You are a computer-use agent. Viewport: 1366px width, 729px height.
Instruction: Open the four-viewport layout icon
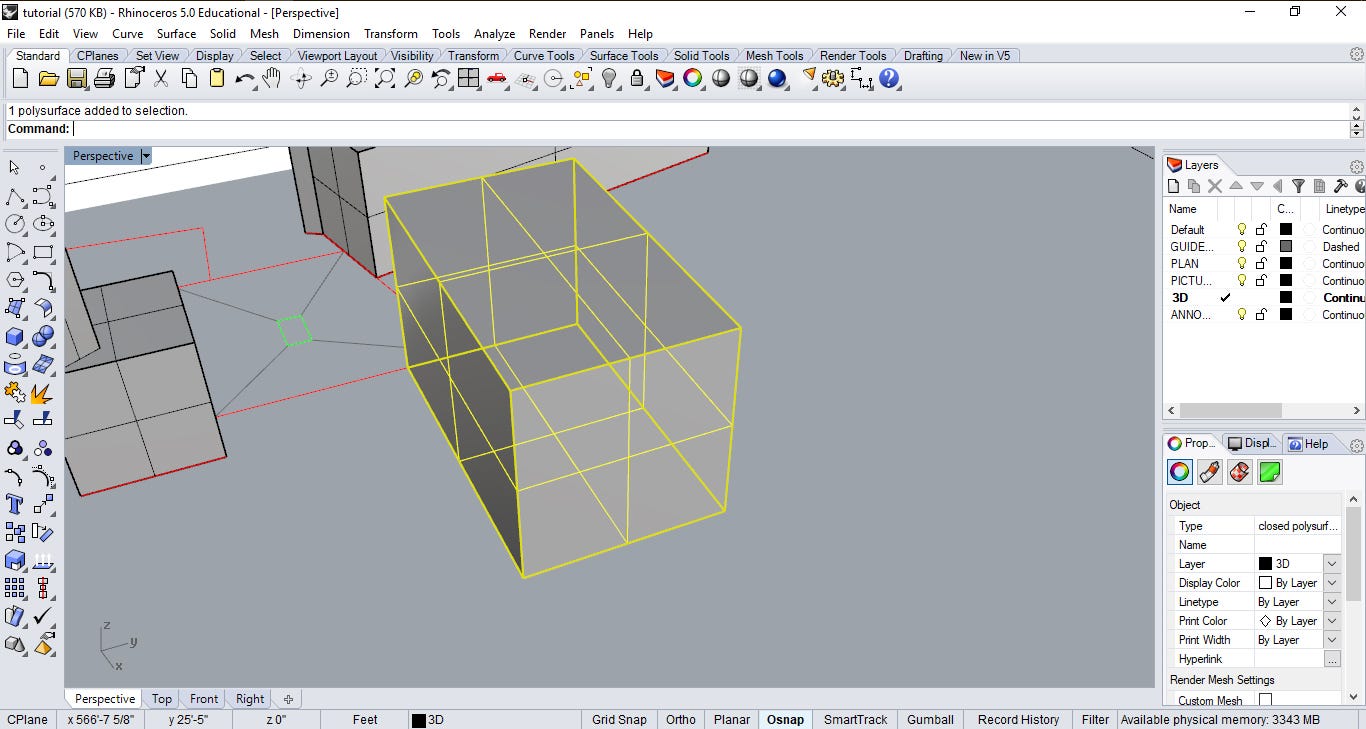point(469,79)
